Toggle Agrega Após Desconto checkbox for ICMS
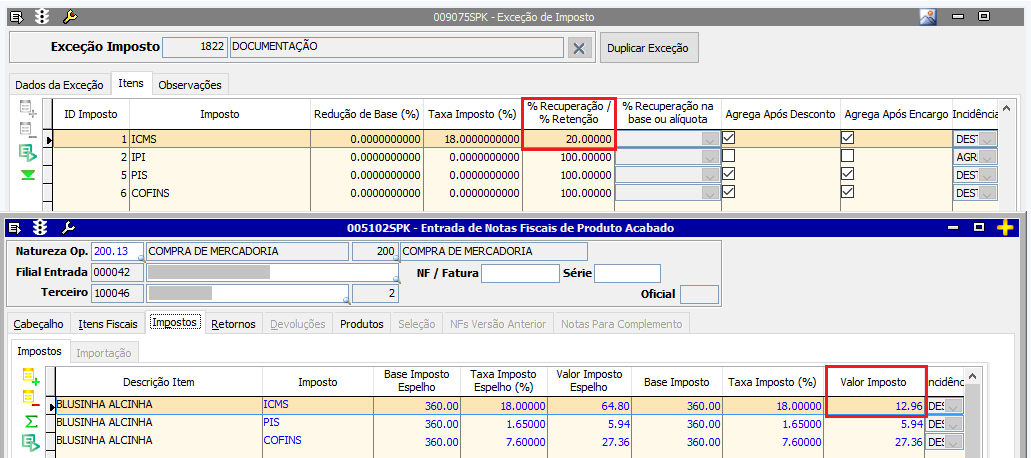Screen dimensions: 1031x458 tap(729, 139)
